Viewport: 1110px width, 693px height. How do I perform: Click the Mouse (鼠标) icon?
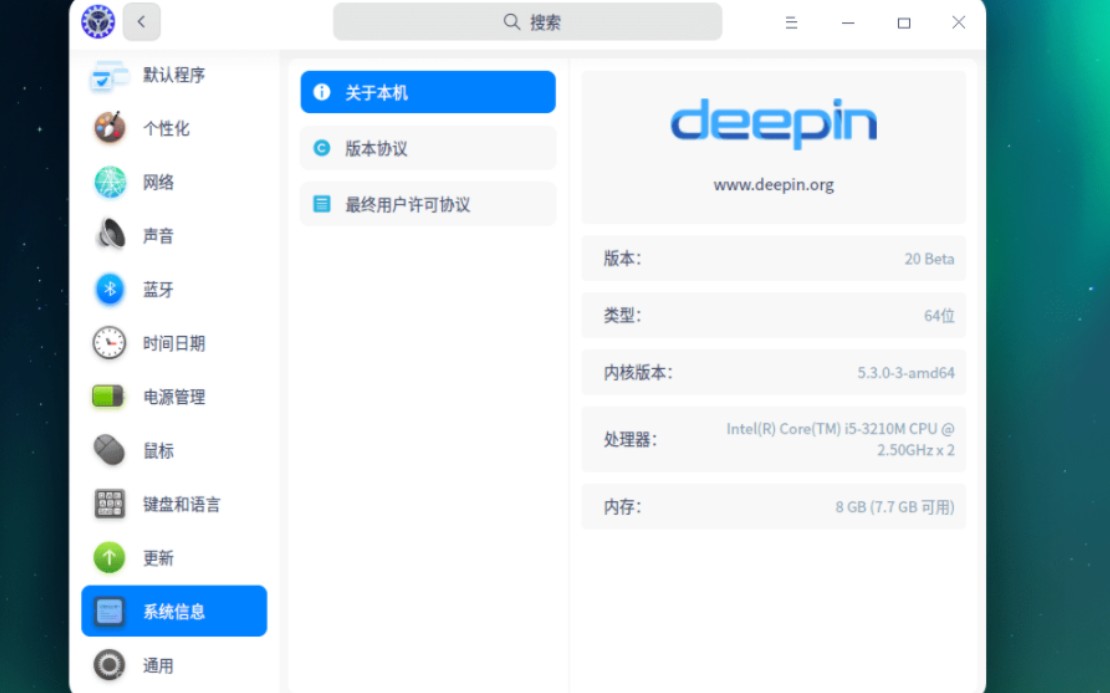pos(110,450)
